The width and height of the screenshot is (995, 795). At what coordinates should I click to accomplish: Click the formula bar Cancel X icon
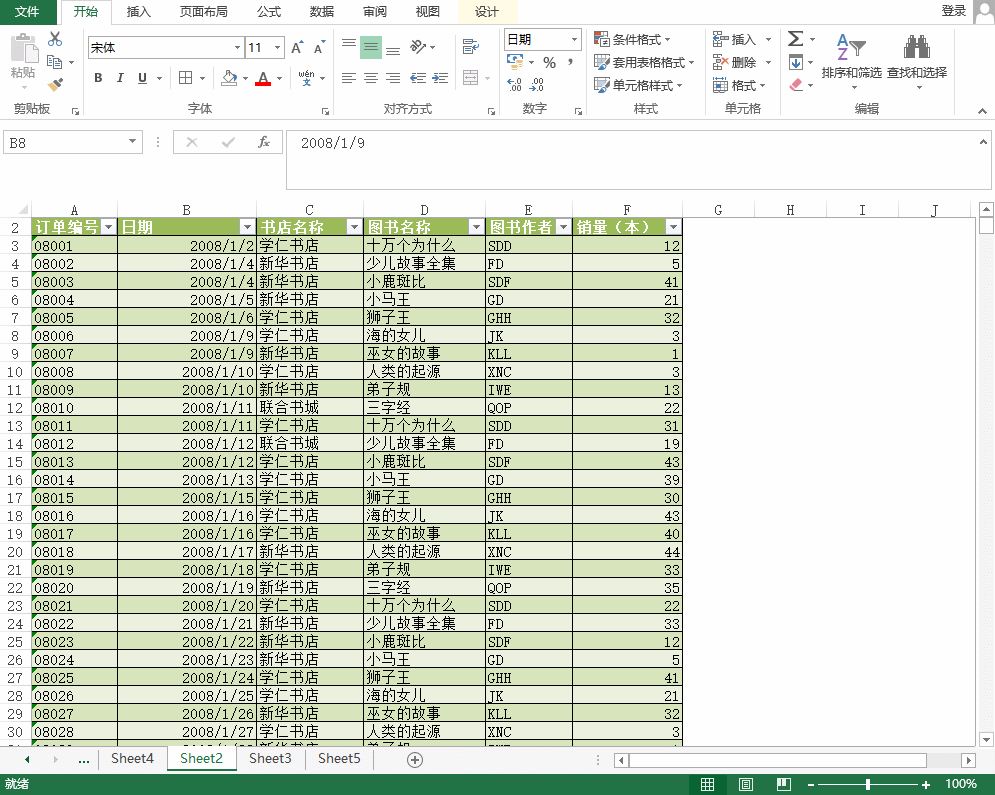pyautogui.click(x=192, y=143)
